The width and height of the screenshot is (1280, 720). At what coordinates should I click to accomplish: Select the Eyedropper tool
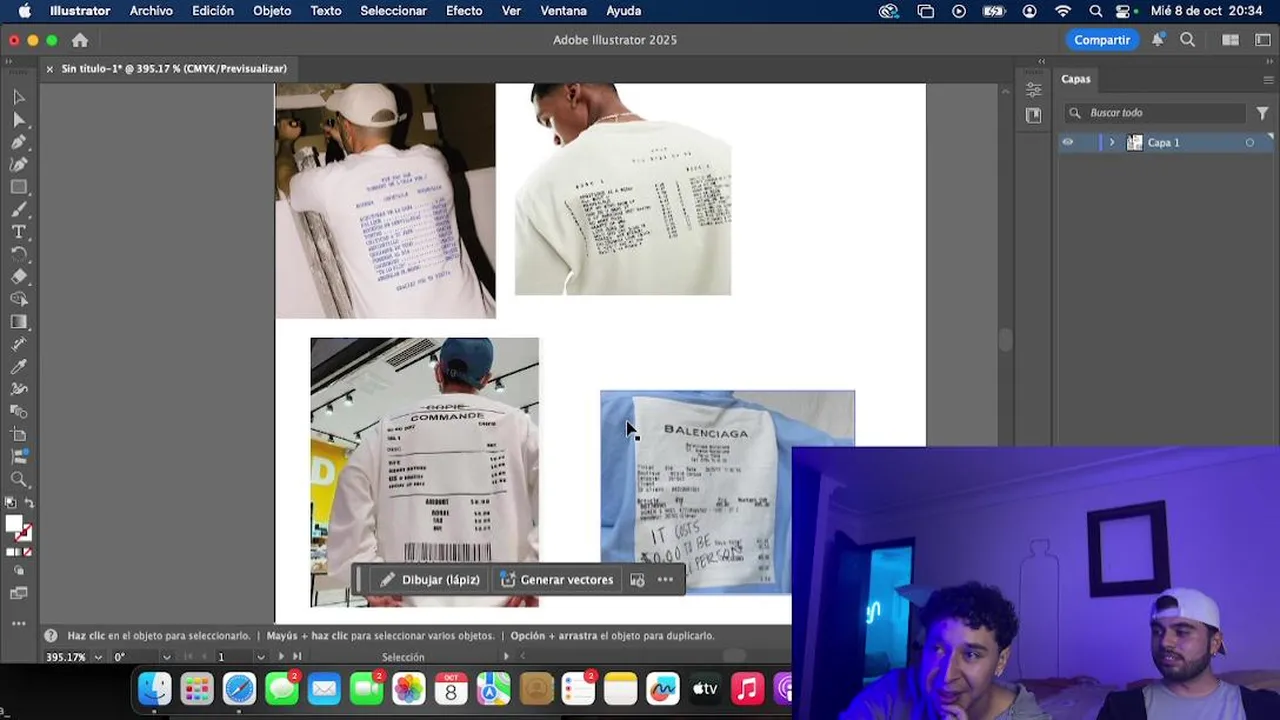tap(18, 367)
